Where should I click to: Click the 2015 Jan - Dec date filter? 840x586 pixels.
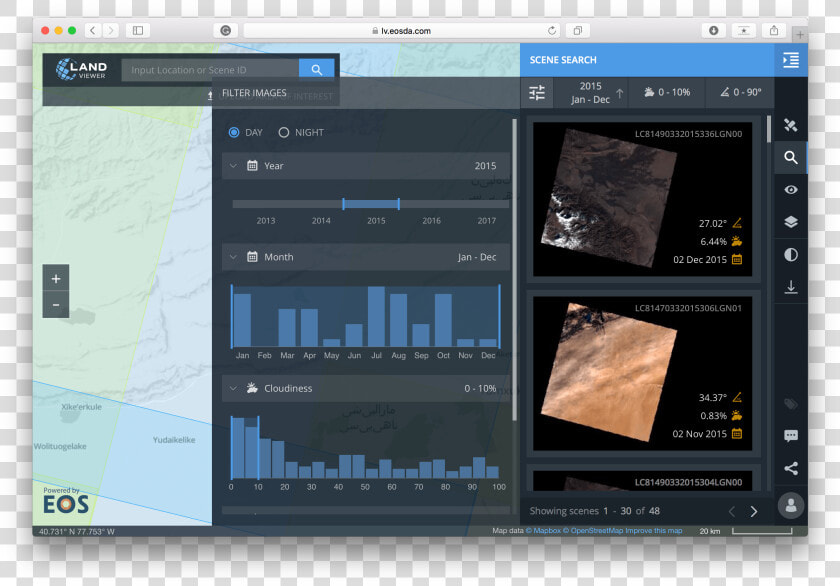point(590,93)
